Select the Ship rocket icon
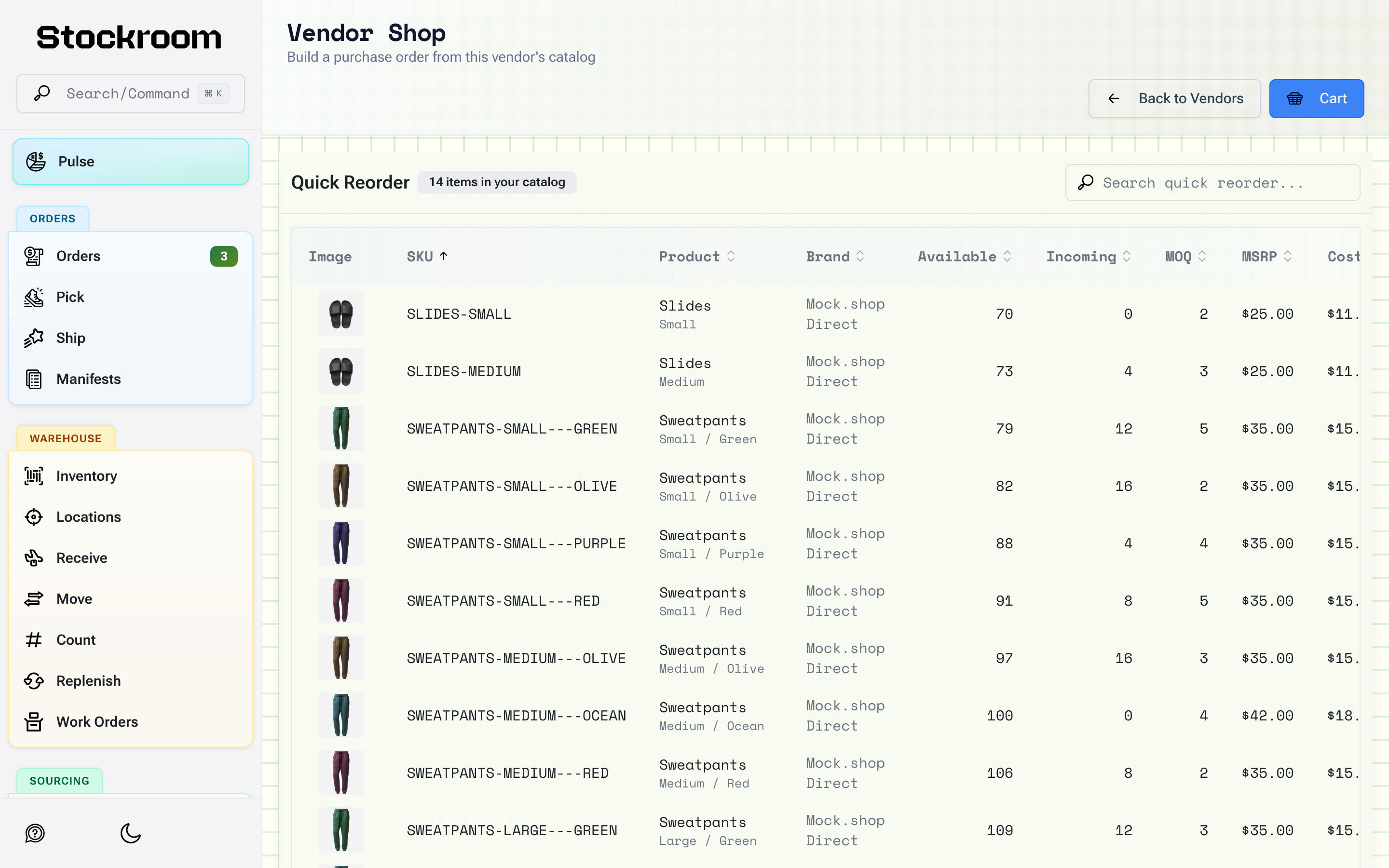Viewport: 1389px width, 868px height. click(x=34, y=338)
